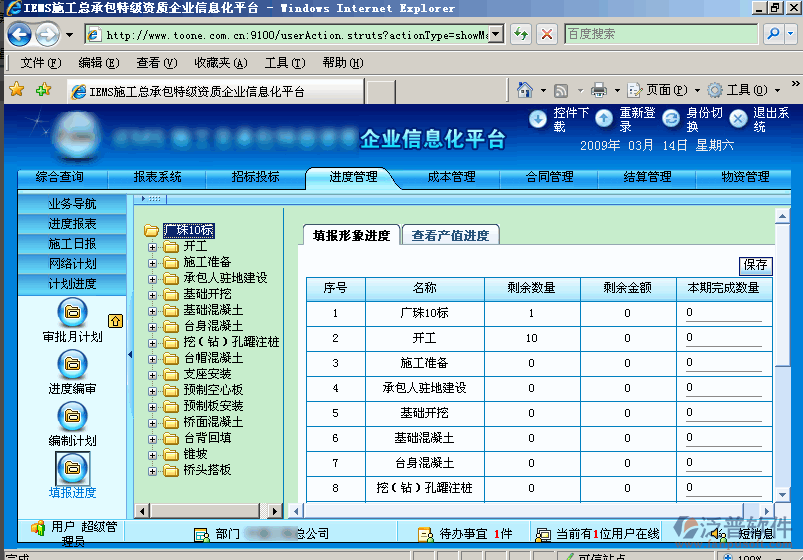
Task: Expand the 基础开挖 tree node
Action: (x=153, y=294)
